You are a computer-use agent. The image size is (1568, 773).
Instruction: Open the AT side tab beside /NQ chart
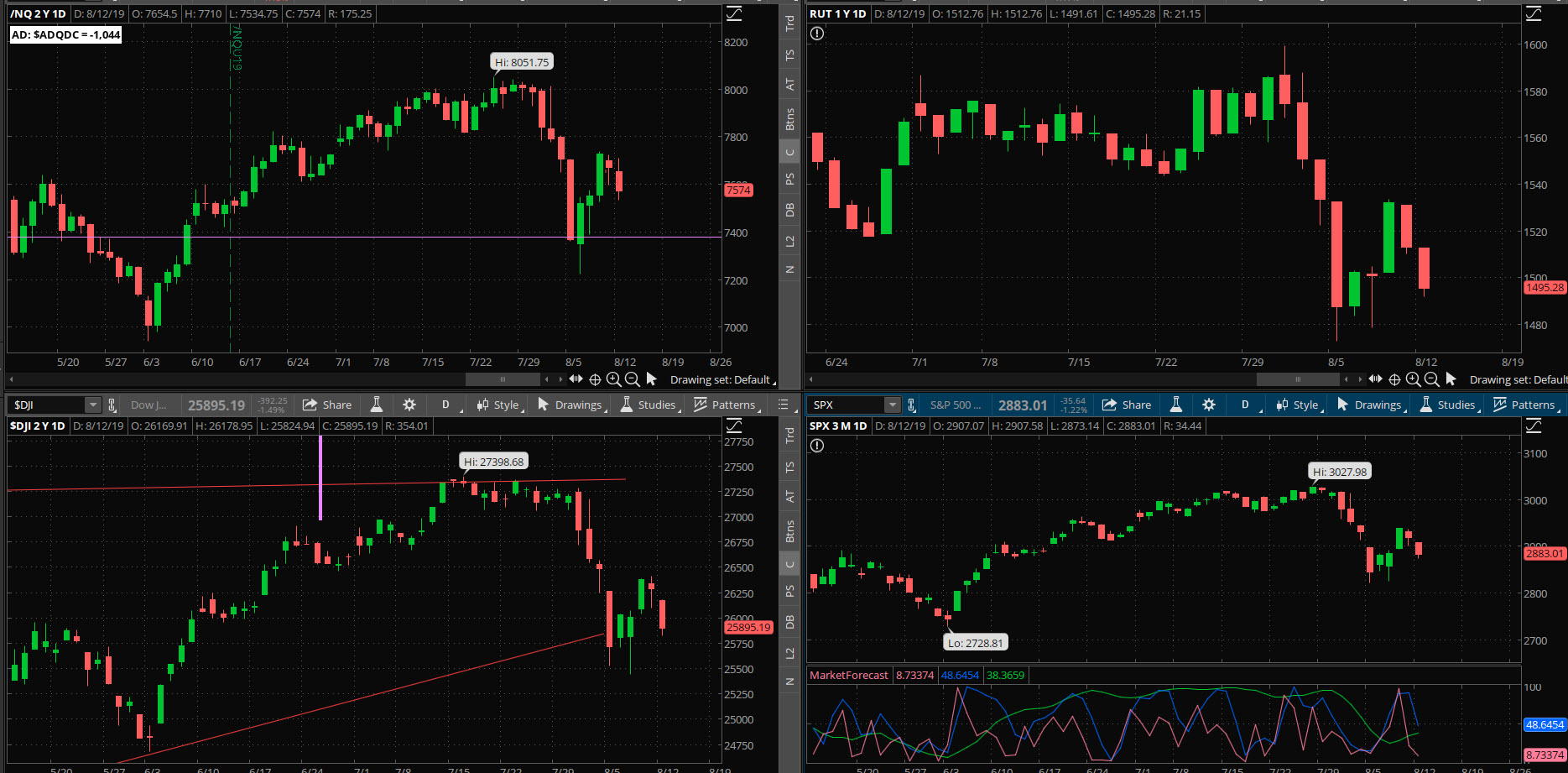(x=789, y=85)
